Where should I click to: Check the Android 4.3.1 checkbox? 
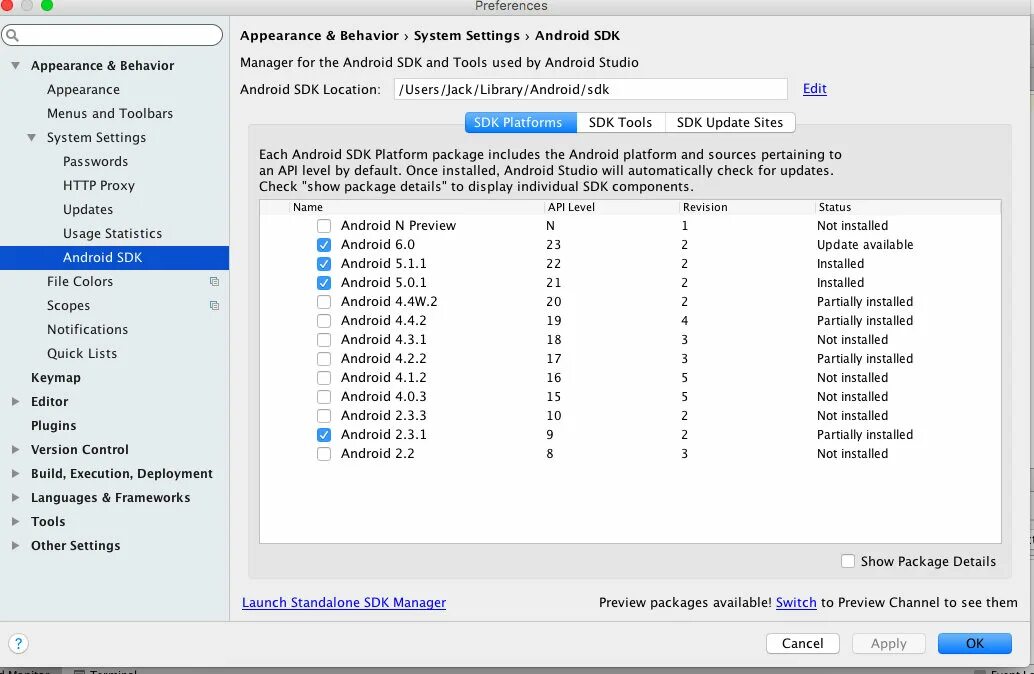324,340
